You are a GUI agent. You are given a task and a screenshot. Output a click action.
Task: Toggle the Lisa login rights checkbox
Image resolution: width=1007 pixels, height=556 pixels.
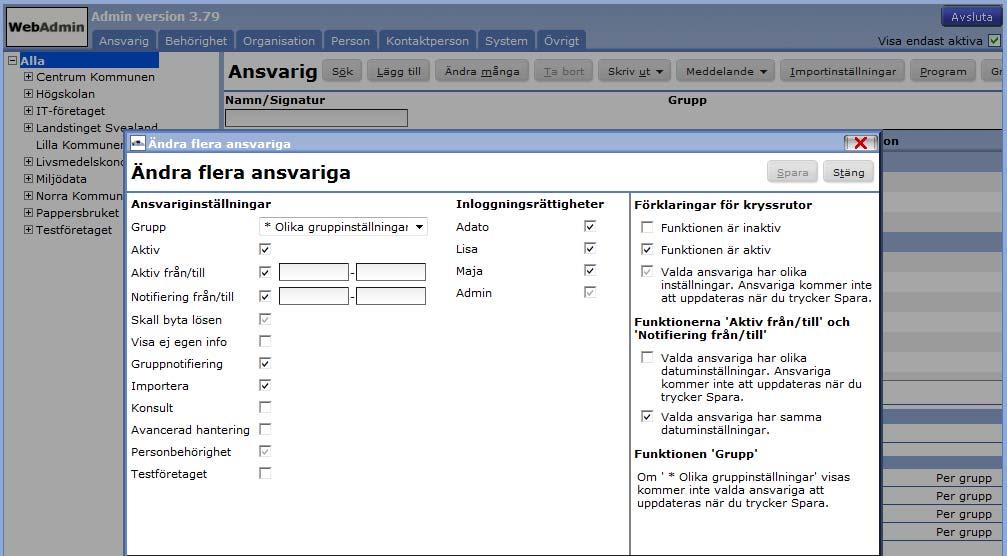pos(590,248)
